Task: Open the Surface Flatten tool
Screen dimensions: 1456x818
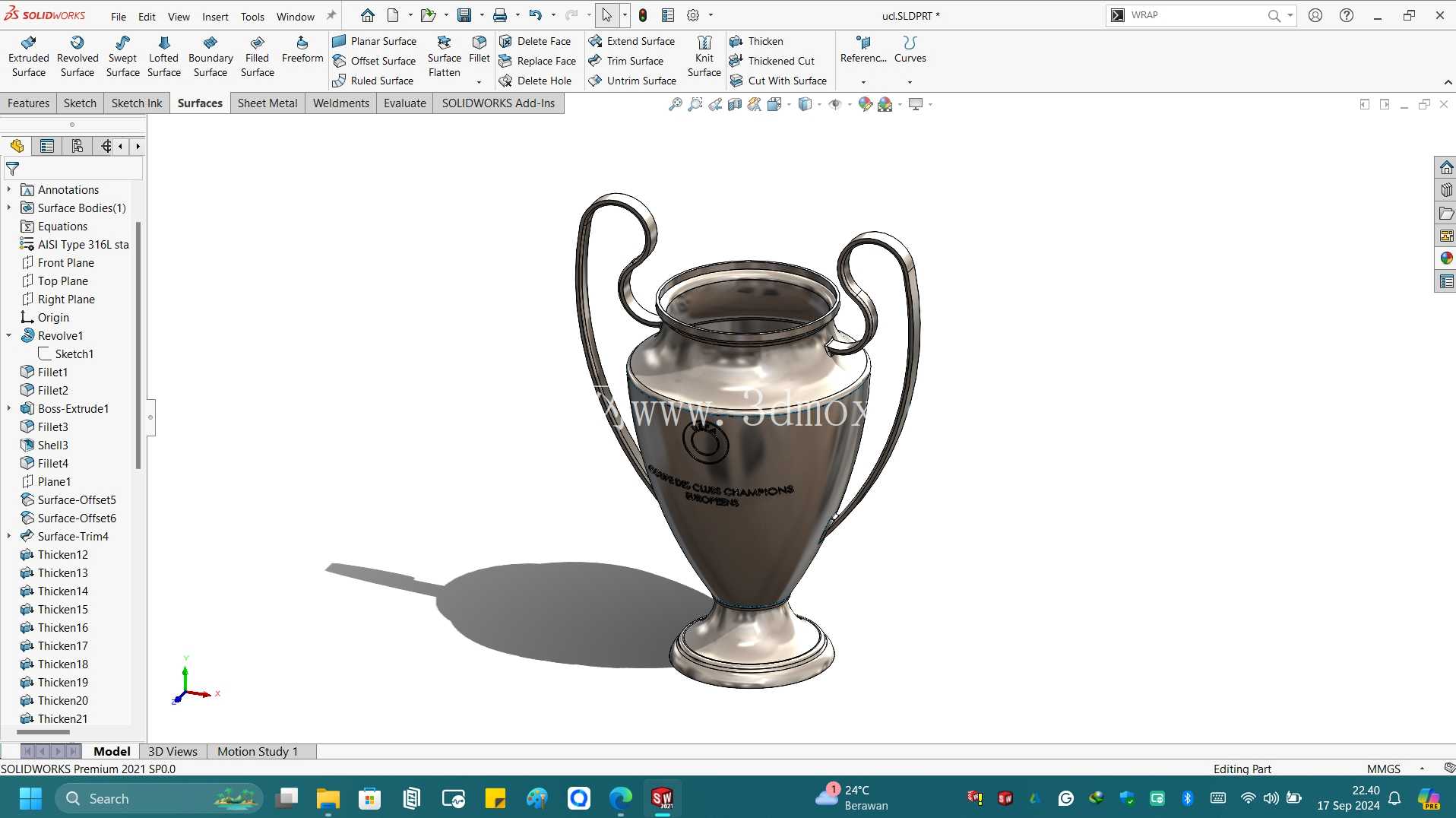Action: (x=444, y=57)
